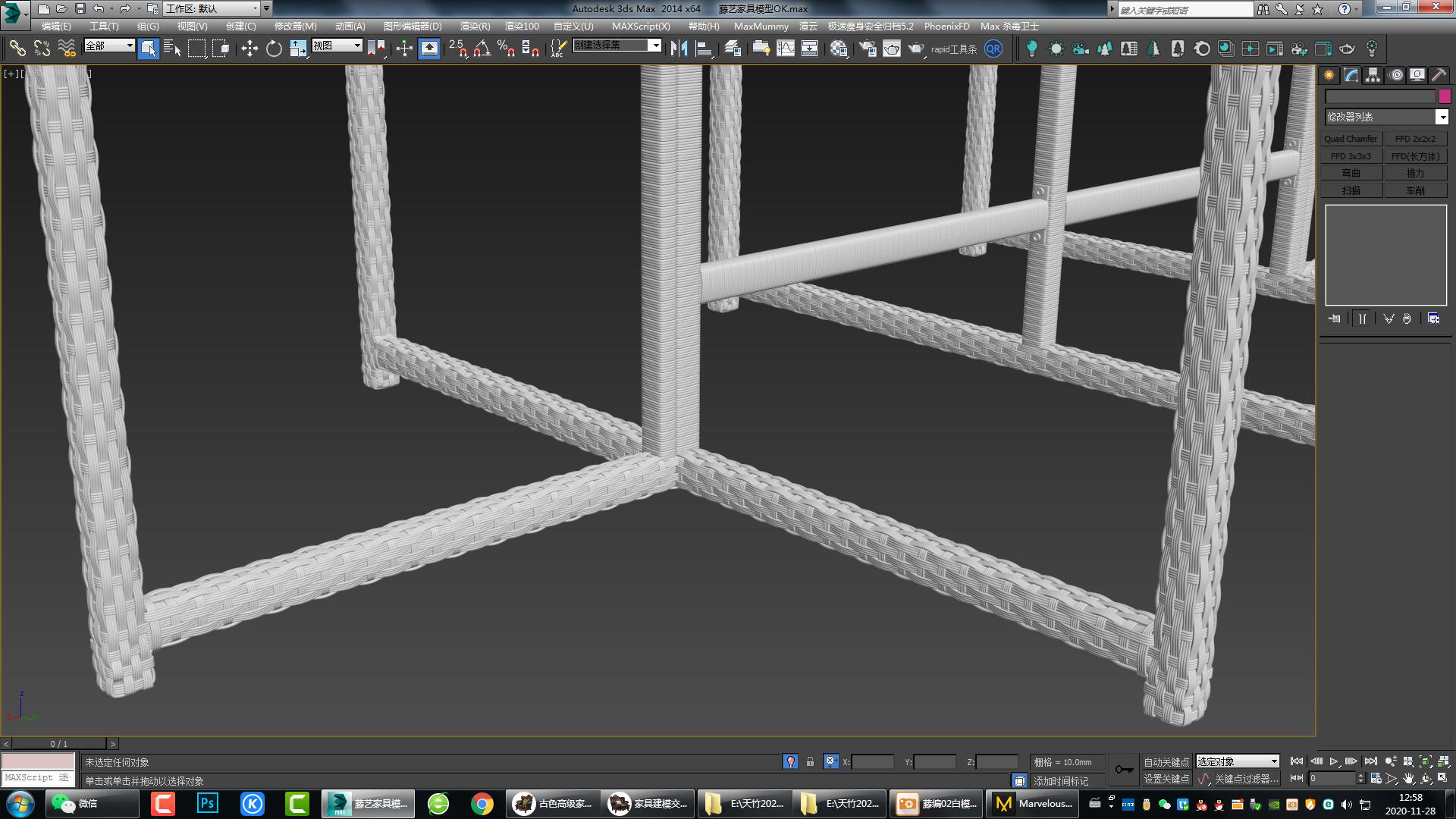This screenshot has height=819, width=1456.
Task: Activate the Rotate tool
Action: 274,48
